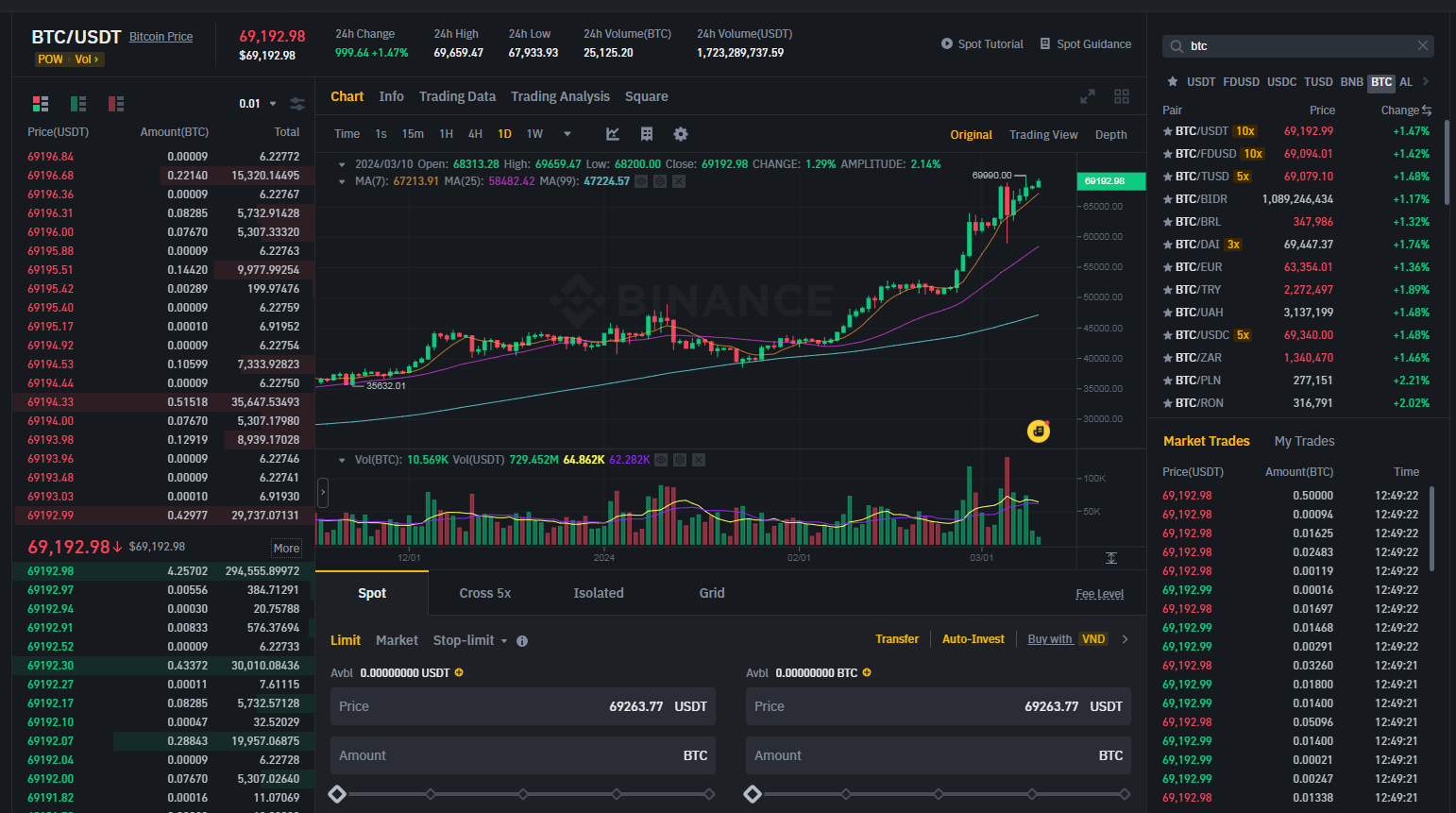Show only buy orders in order book
1456x813 pixels.
78,104
